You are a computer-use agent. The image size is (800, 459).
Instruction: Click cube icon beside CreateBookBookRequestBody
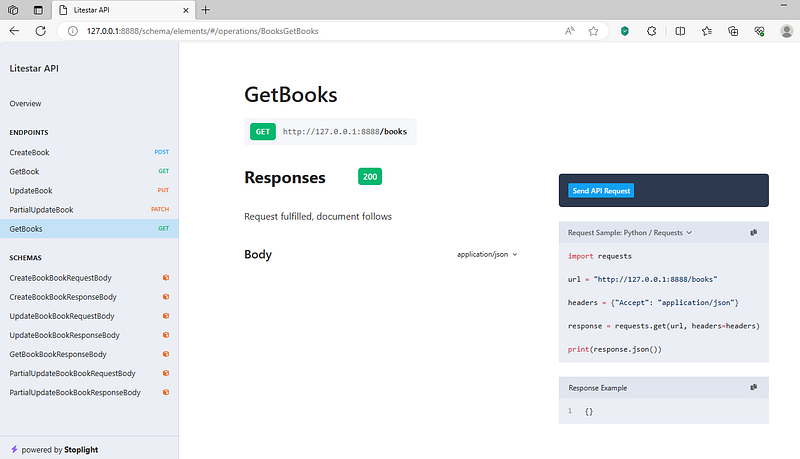point(166,278)
